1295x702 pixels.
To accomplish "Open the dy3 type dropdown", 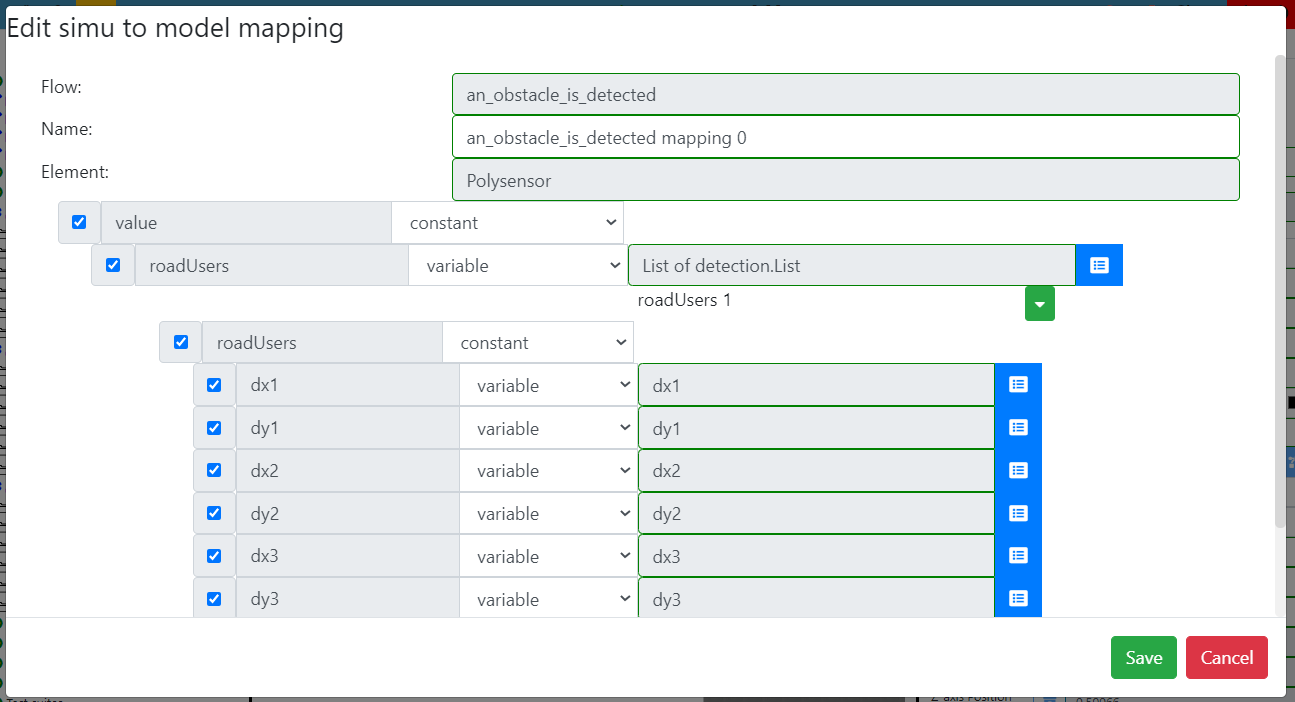I will [548, 599].
